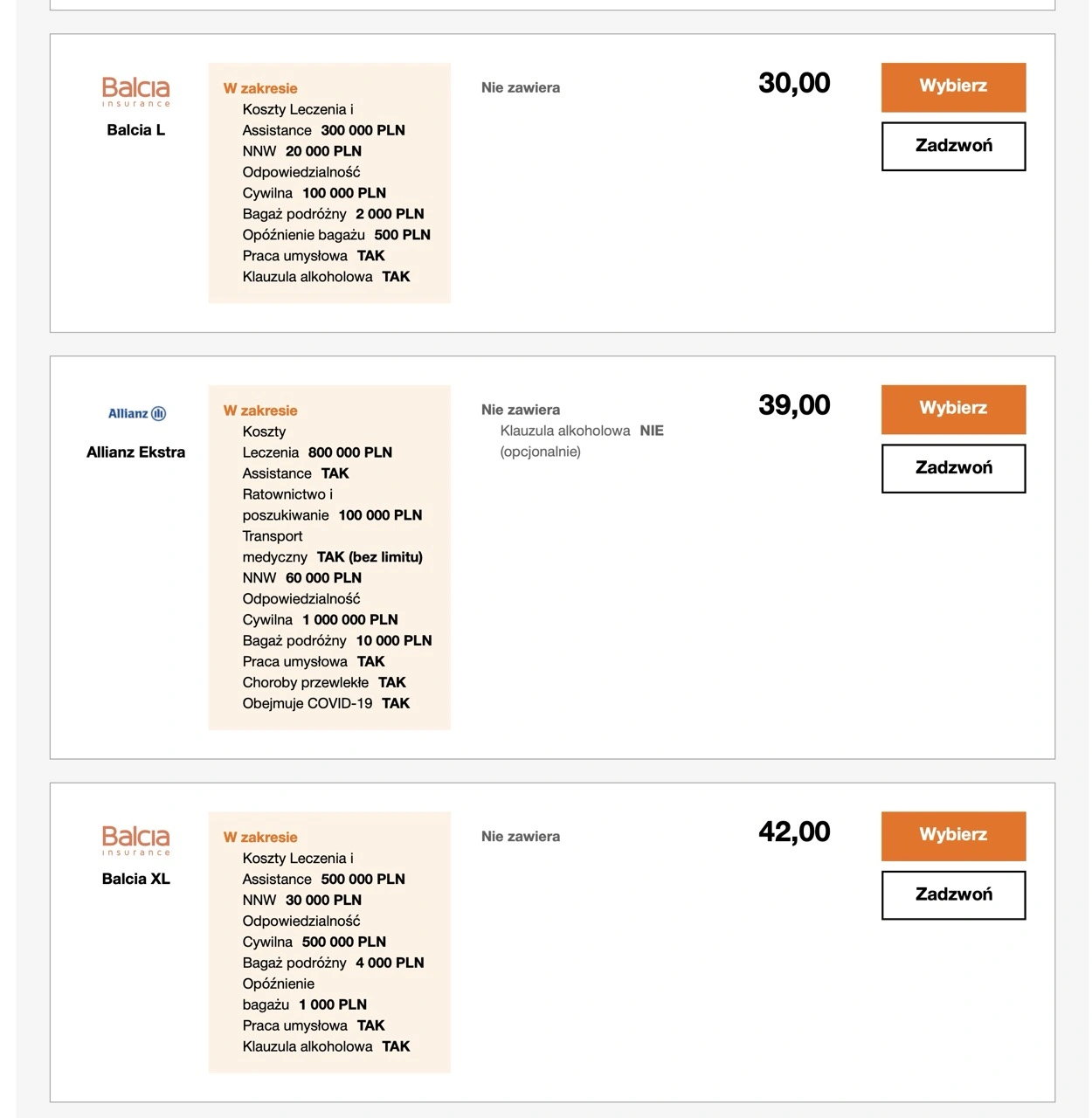The width and height of the screenshot is (1092, 1118).
Task: Select the Balcia L offer with Wybierz
Action: (x=953, y=86)
